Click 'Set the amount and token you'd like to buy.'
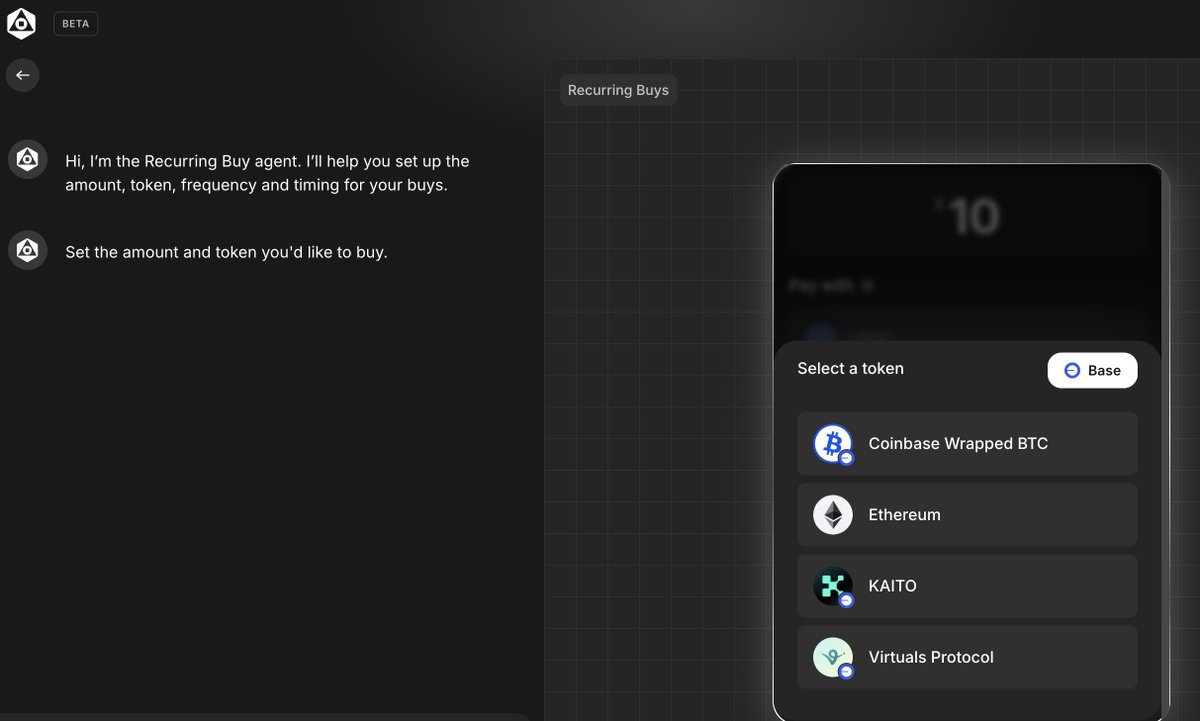Image resolution: width=1200 pixels, height=721 pixels. (x=226, y=252)
